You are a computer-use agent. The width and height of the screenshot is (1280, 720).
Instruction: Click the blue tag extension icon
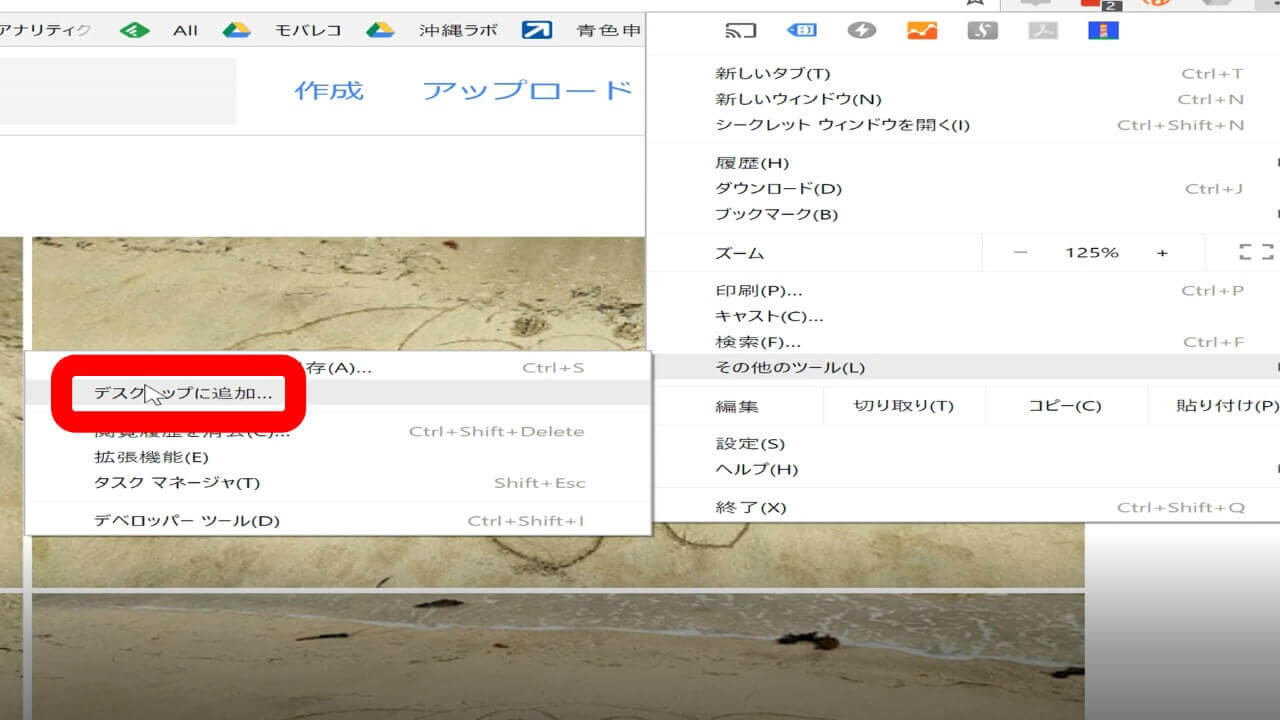(x=802, y=30)
